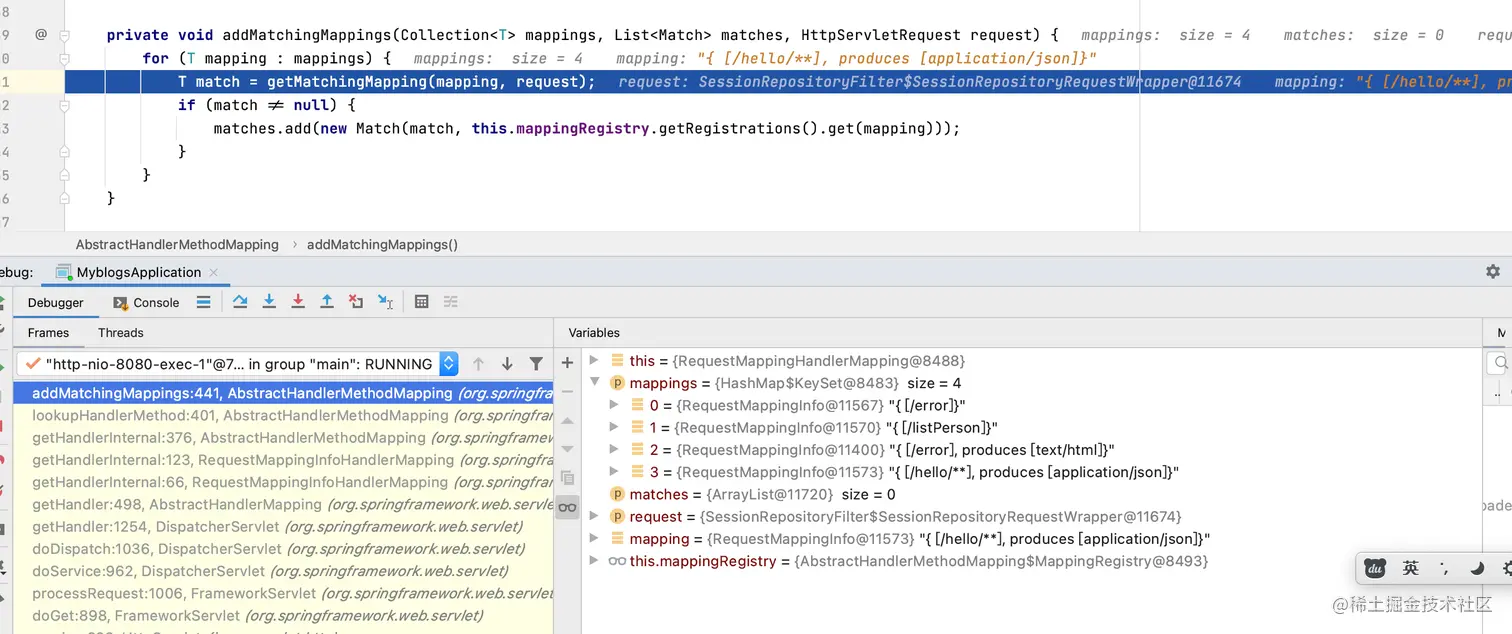Expand mappings entry 0 /error
The height and width of the screenshot is (634, 1512).
(614, 405)
